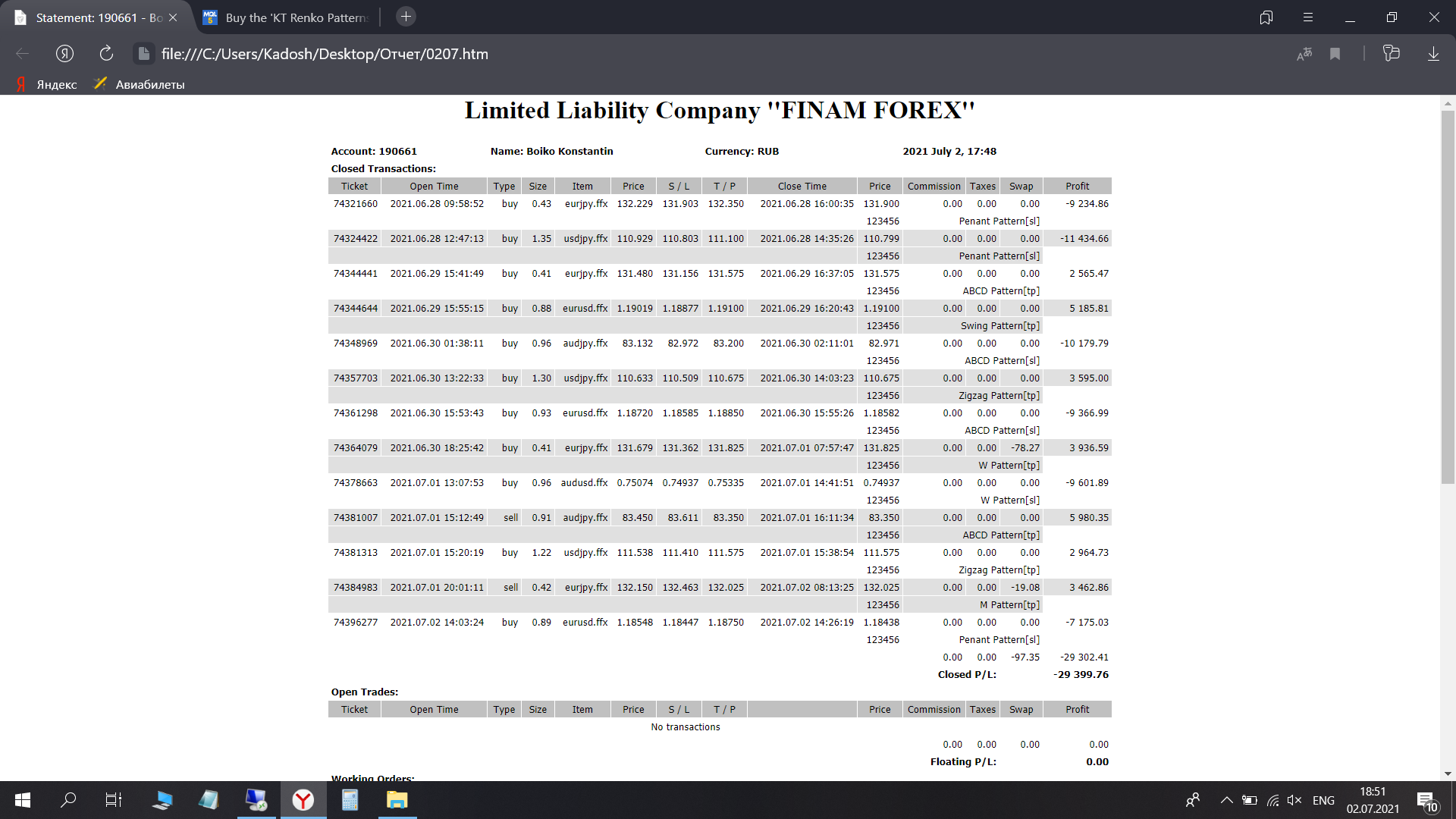
Task: Switch to the 'Buy the KT Renko Pattern' tab
Action: 296,17
